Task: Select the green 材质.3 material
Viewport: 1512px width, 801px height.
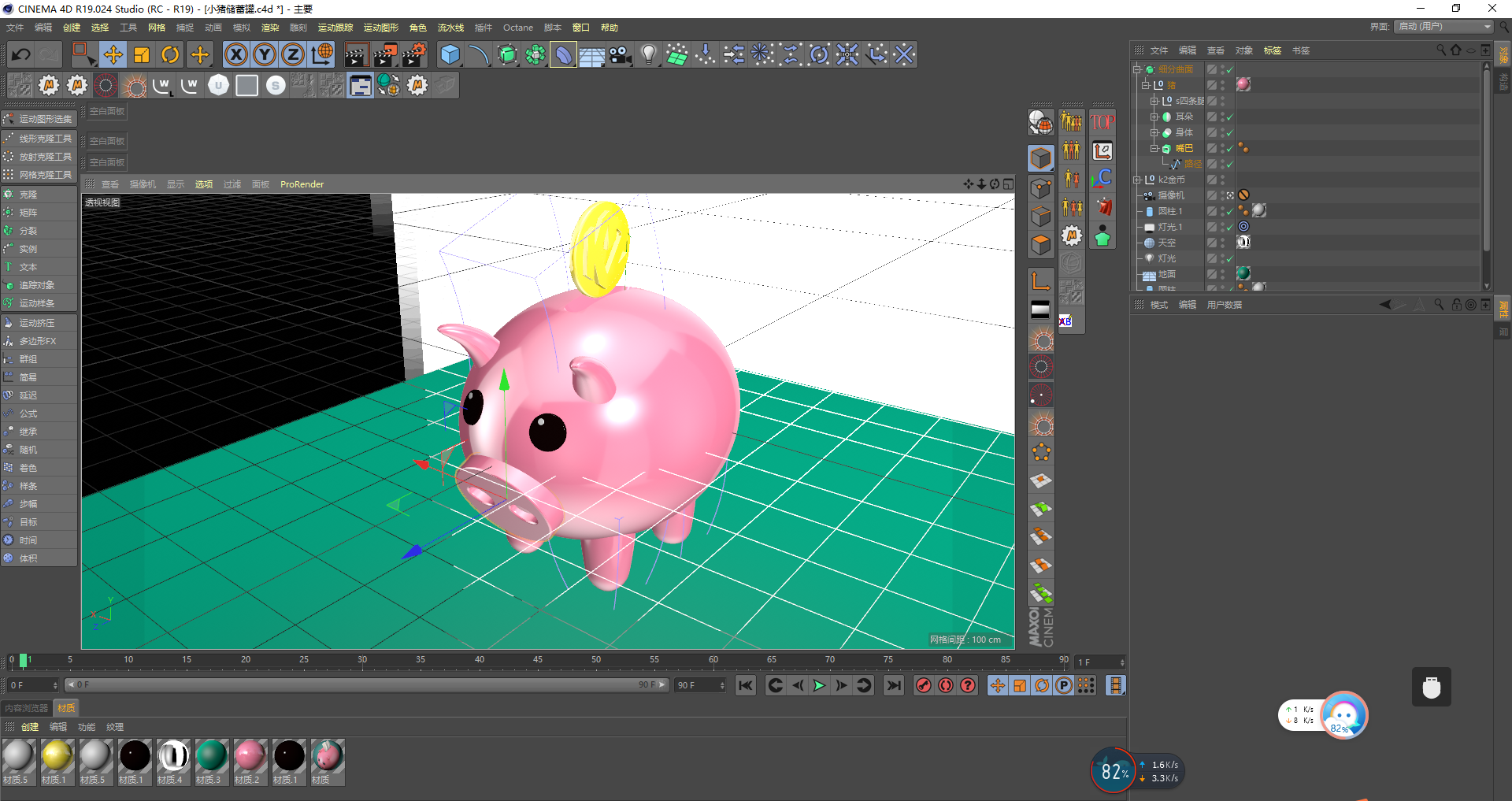Action: tap(211, 762)
